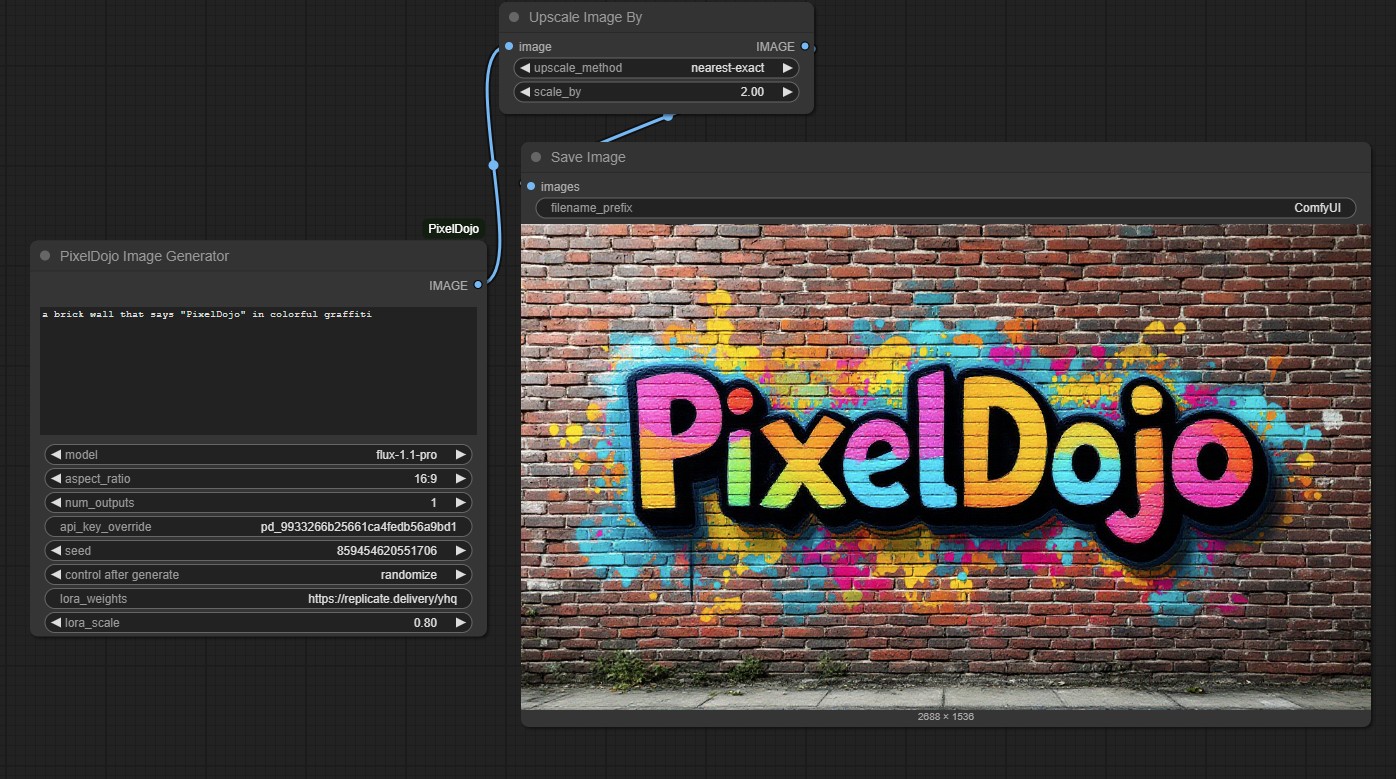Screen dimensions: 1396x779
Task: Click the IMAGE output port of Upscale Image By
Action: click(x=805, y=46)
